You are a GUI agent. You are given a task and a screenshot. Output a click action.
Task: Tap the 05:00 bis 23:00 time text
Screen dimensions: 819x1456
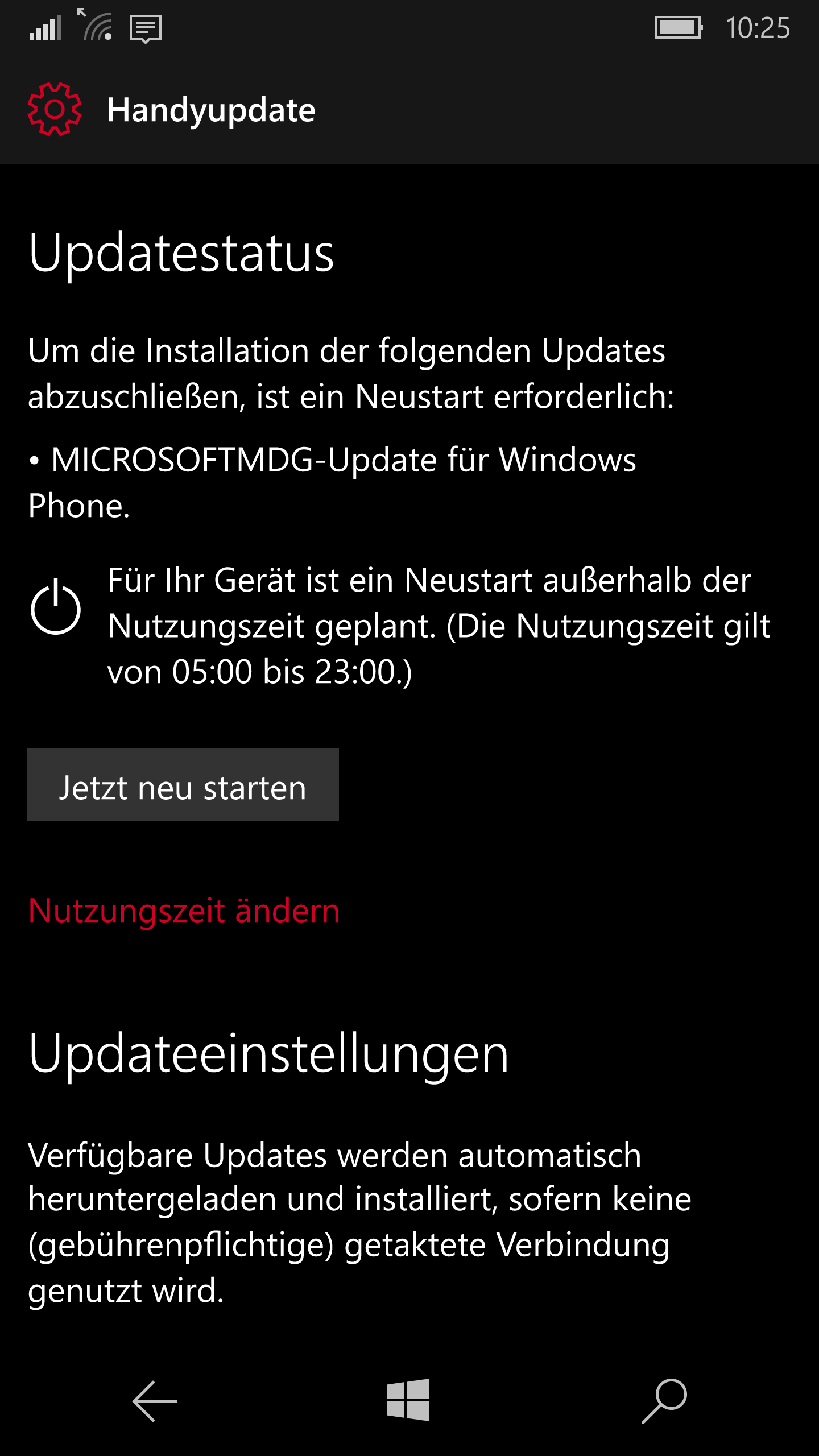pyautogui.click(x=292, y=672)
